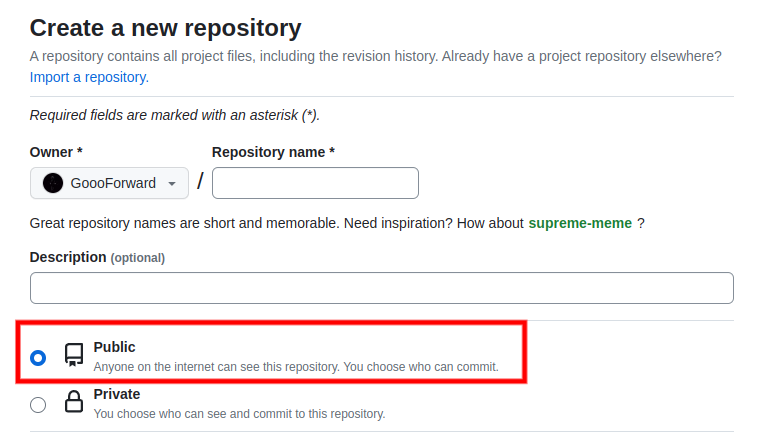778x436 pixels.
Task: Click the Import a repository link
Action: click(x=89, y=77)
